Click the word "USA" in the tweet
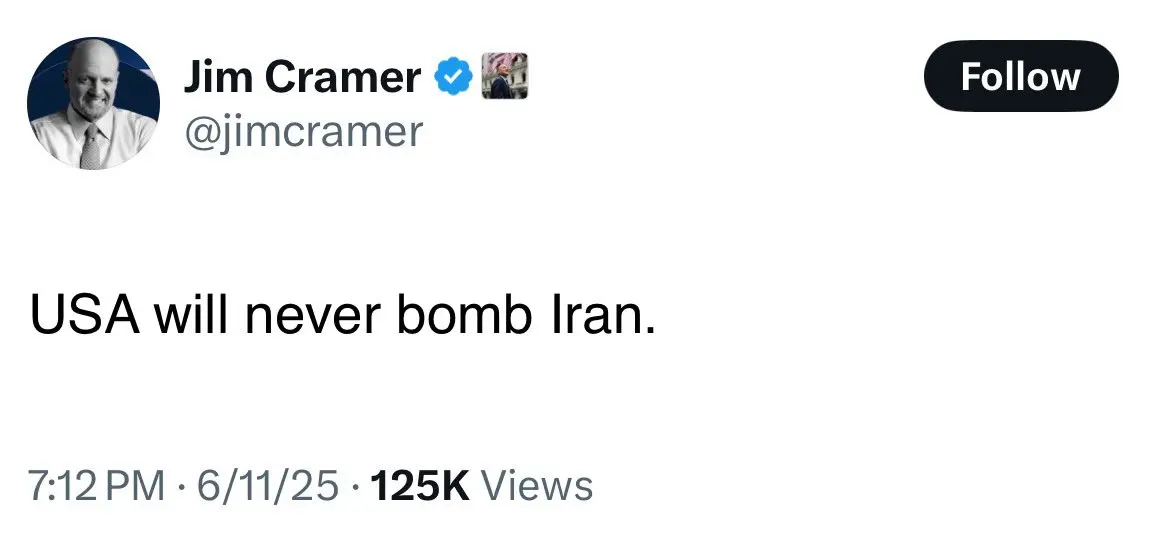This screenshot has height=539, width=1170. tap(85, 314)
